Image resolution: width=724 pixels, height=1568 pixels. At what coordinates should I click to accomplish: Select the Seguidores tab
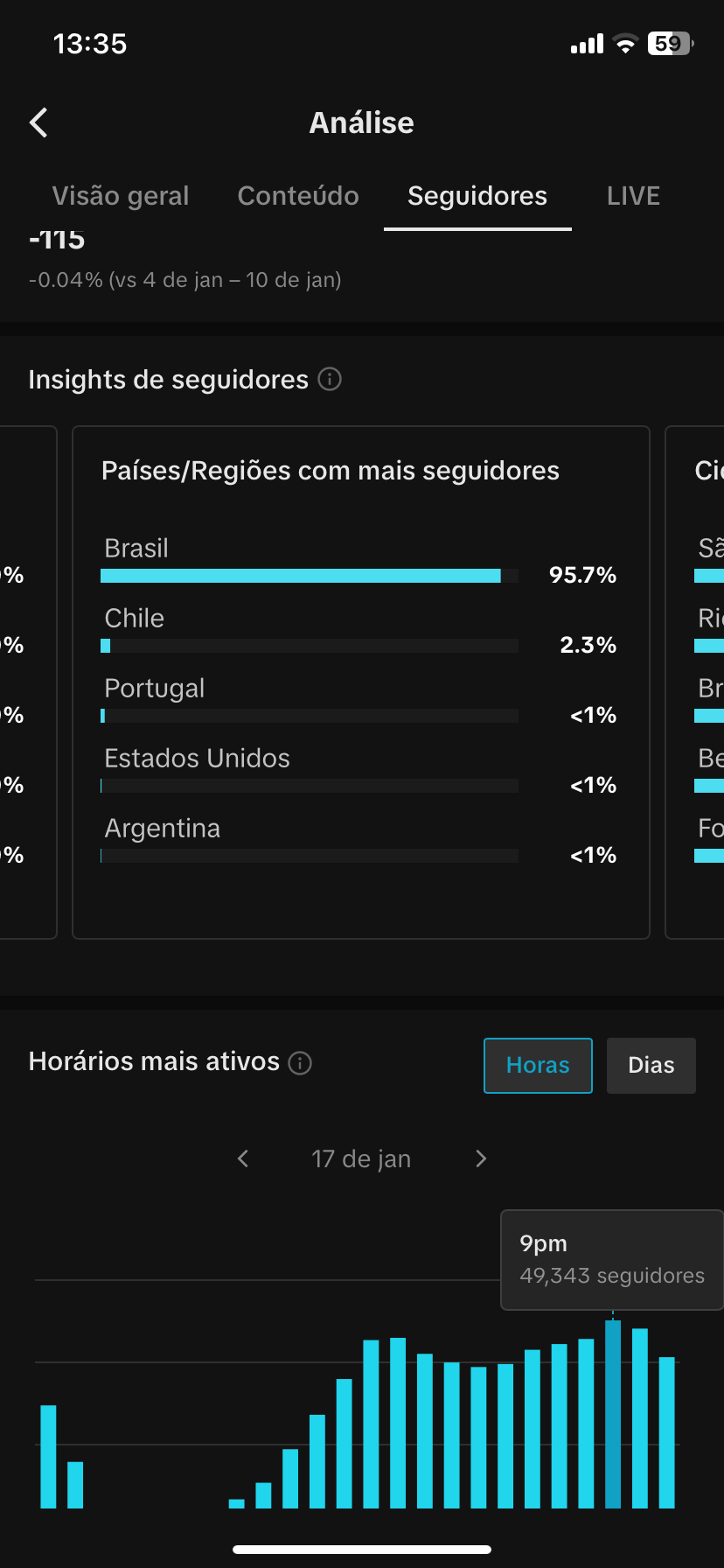(477, 196)
